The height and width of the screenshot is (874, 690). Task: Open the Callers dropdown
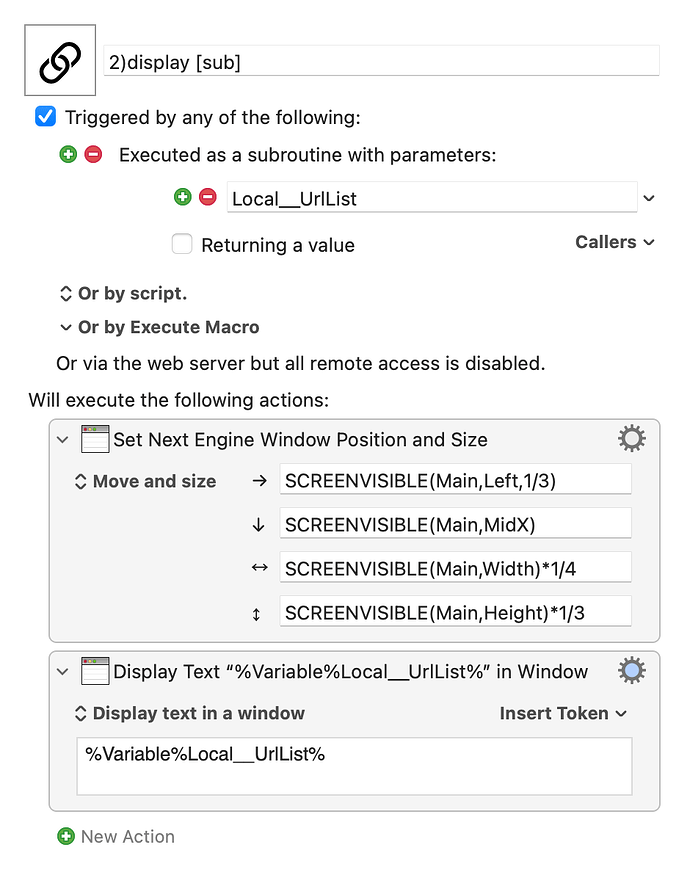(x=615, y=242)
